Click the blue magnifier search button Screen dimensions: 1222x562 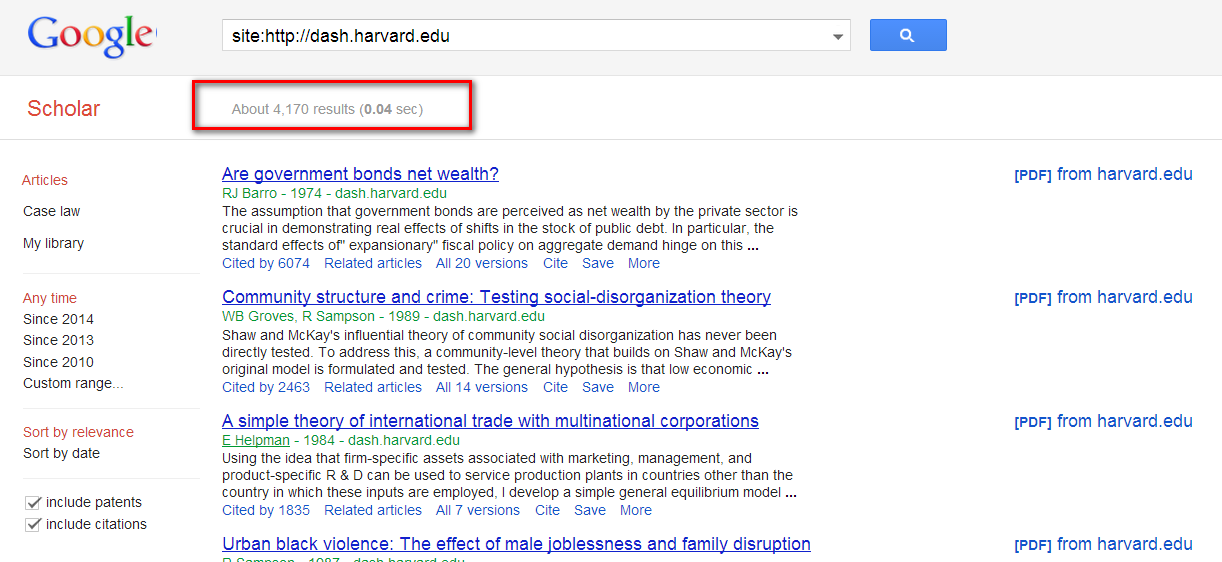click(908, 35)
